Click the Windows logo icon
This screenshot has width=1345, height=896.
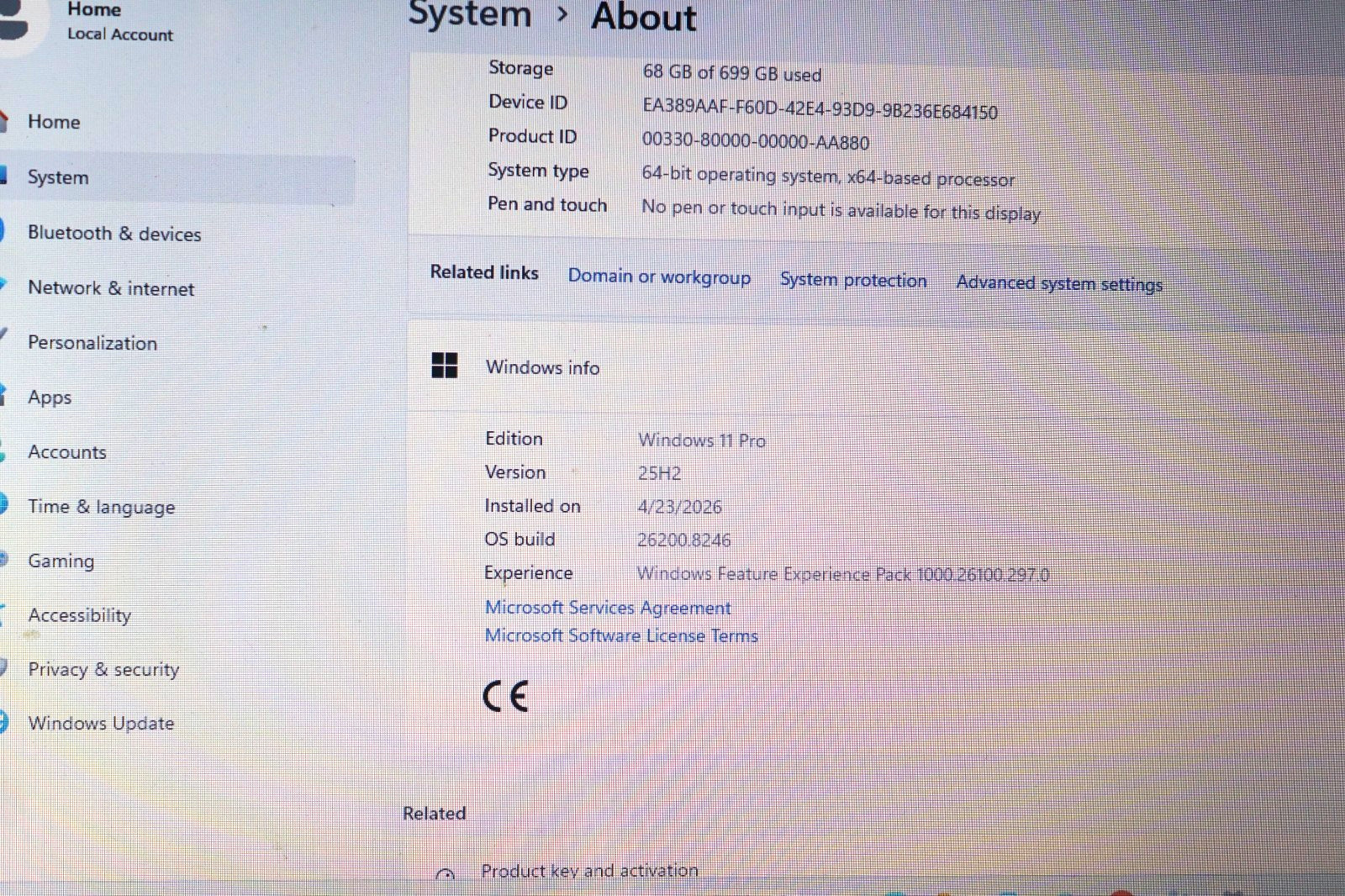click(444, 366)
